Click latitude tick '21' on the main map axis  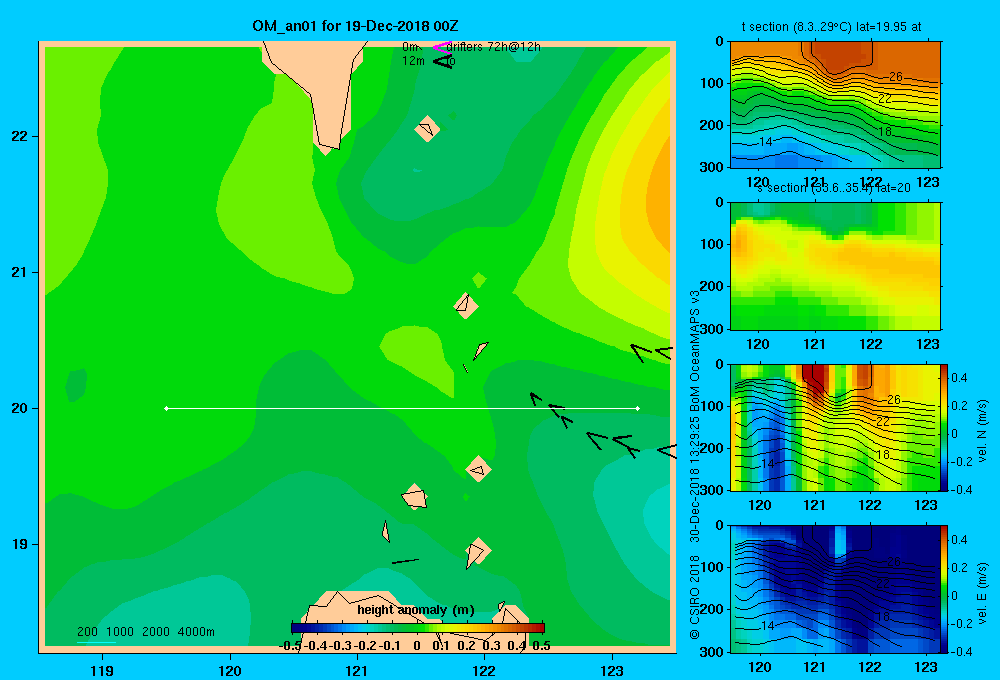coord(20,272)
